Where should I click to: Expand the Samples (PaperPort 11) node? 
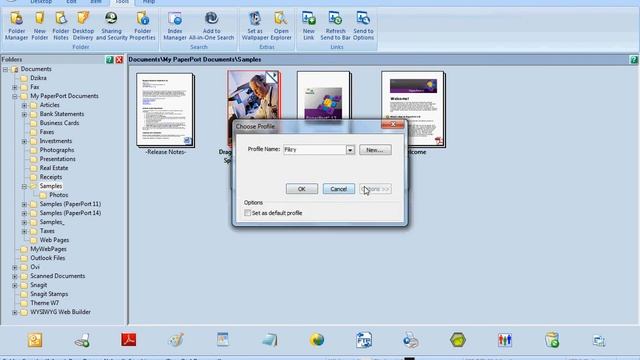(x=24, y=204)
